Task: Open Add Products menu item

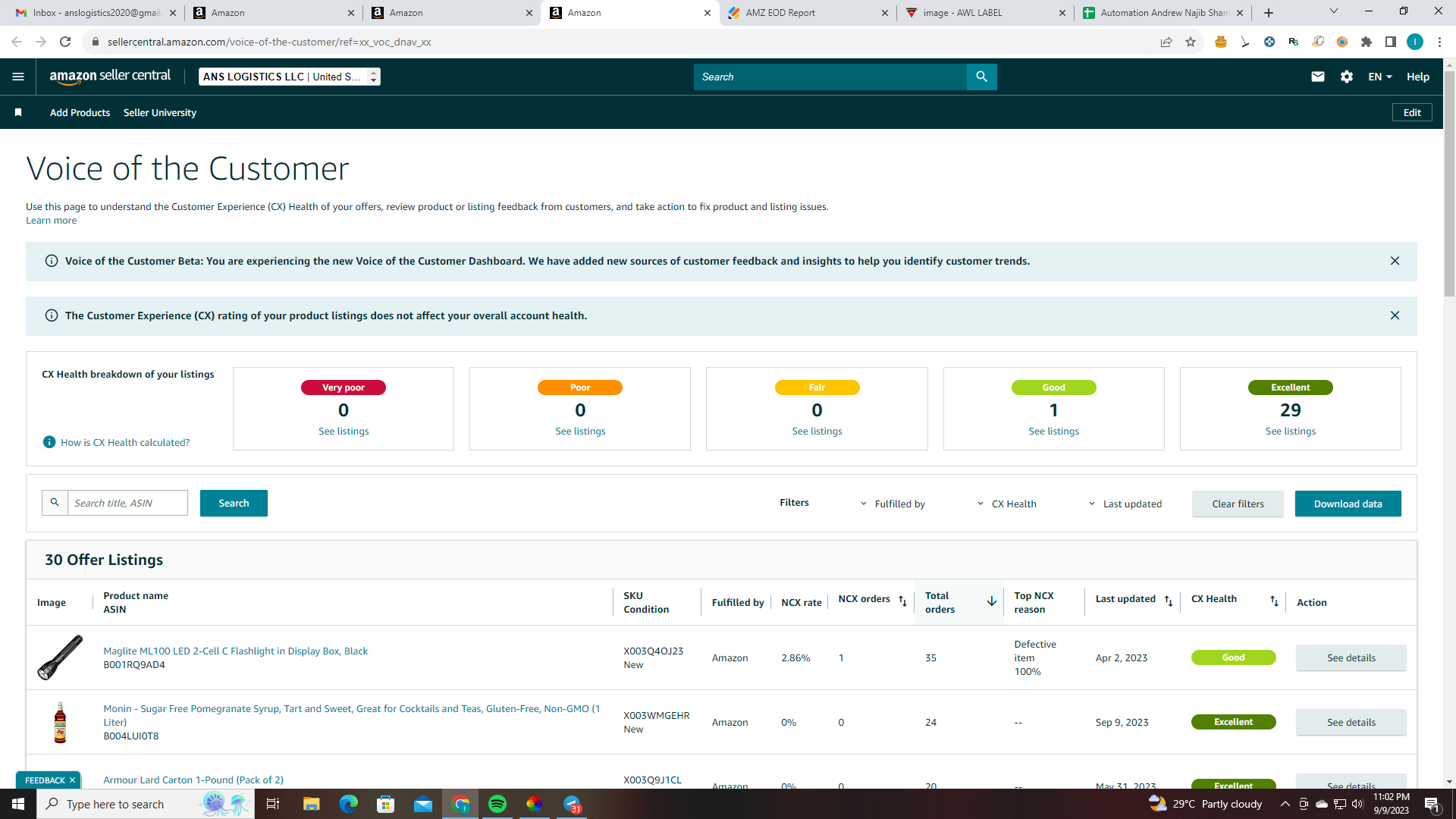Action: pos(80,112)
